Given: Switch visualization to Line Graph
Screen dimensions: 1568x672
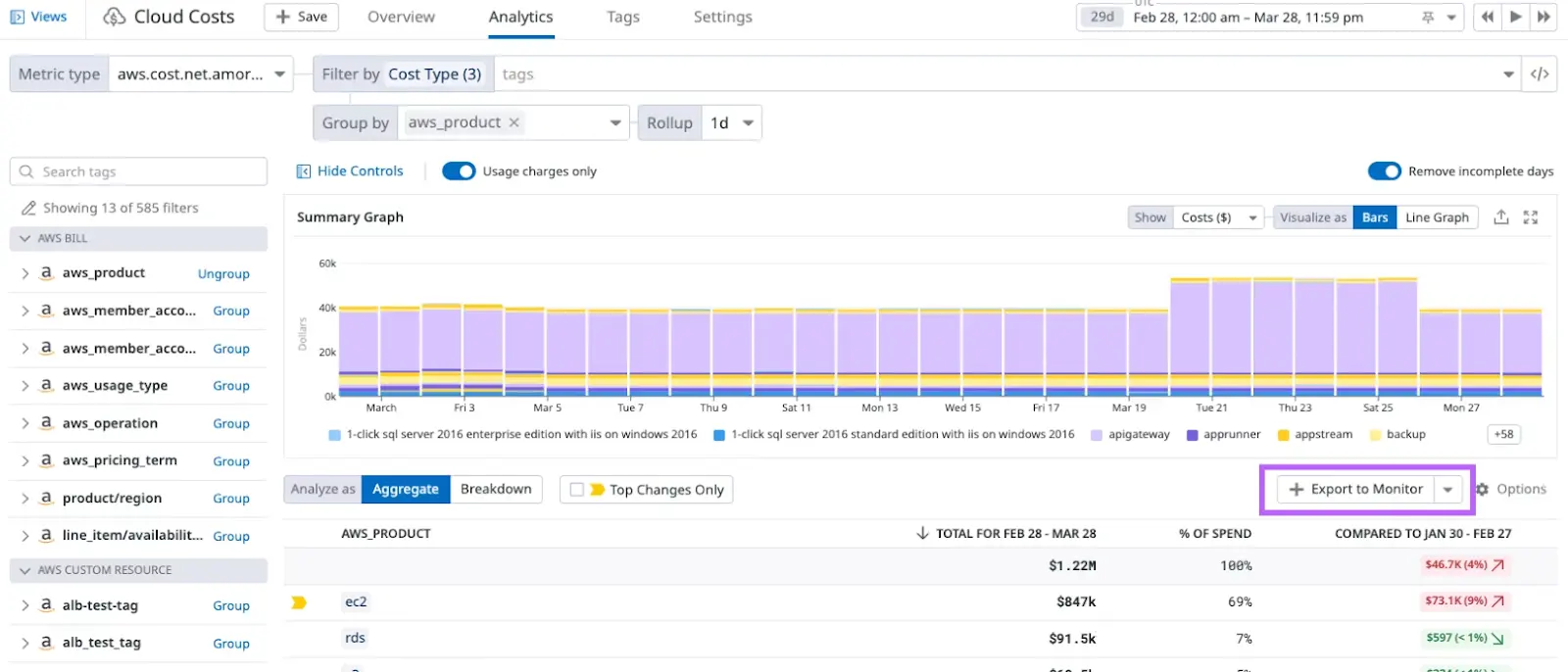Looking at the screenshot, I should click(1437, 217).
